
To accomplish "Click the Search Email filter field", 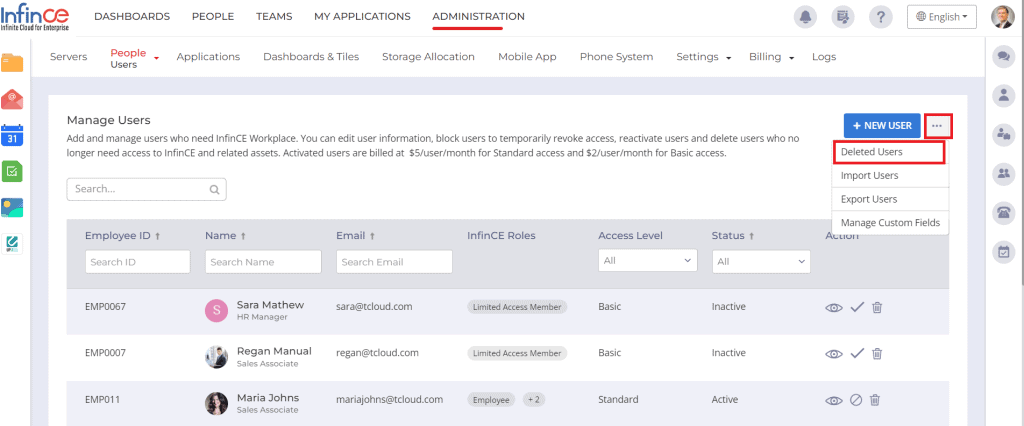I will click(x=394, y=261).
